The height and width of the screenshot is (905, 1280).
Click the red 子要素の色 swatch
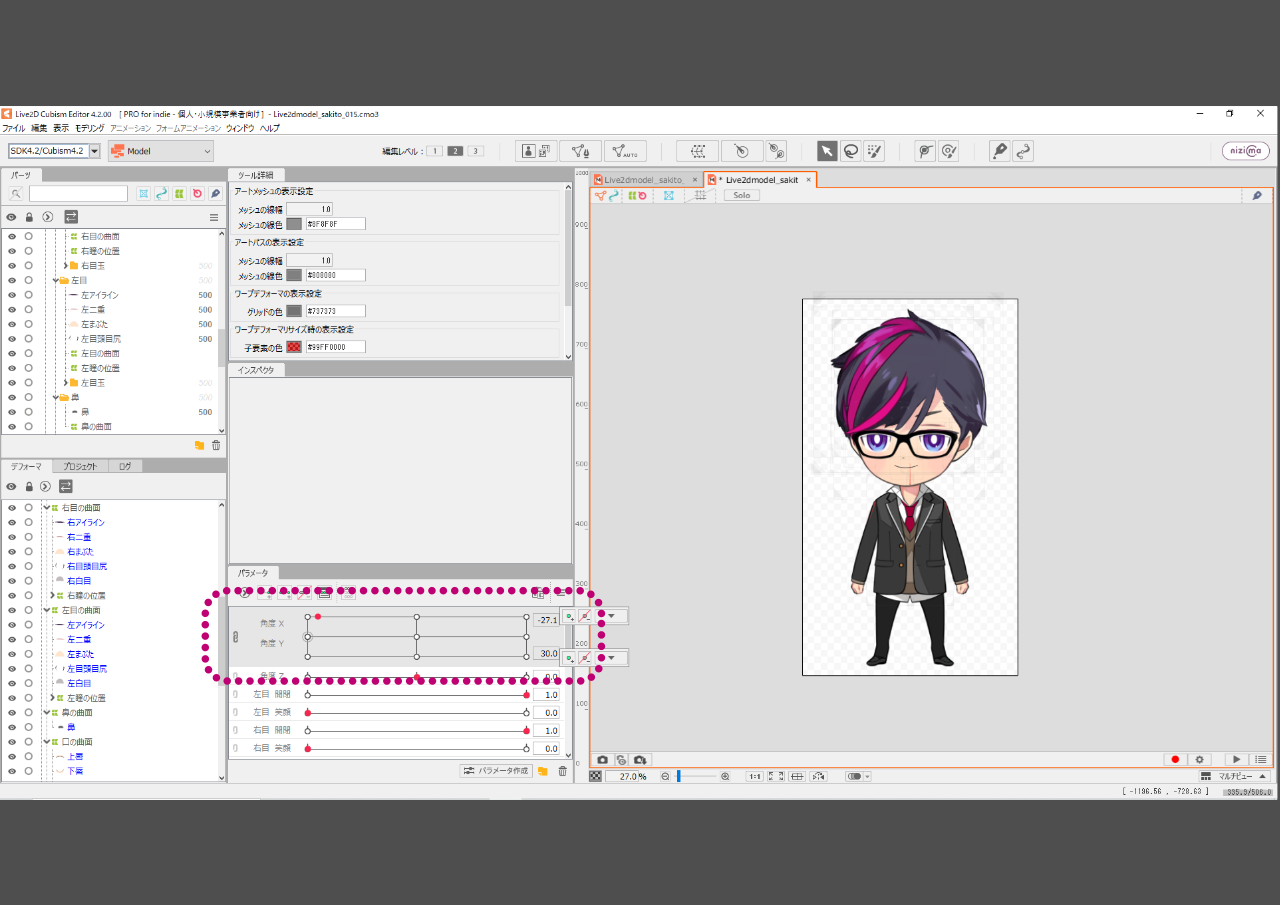(x=294, y=347)
